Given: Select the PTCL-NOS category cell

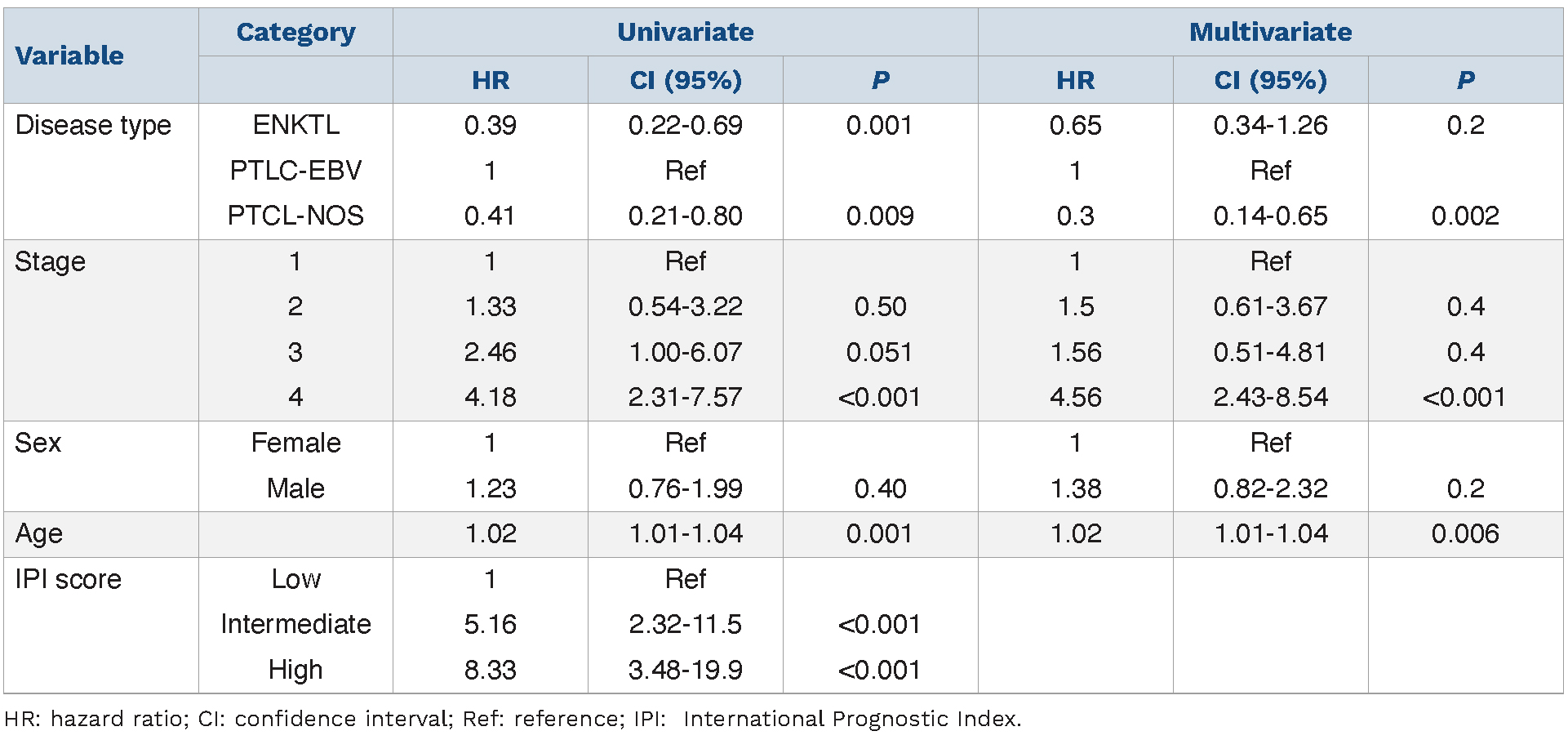Looking at the screenshot, I should click(295, 216).
